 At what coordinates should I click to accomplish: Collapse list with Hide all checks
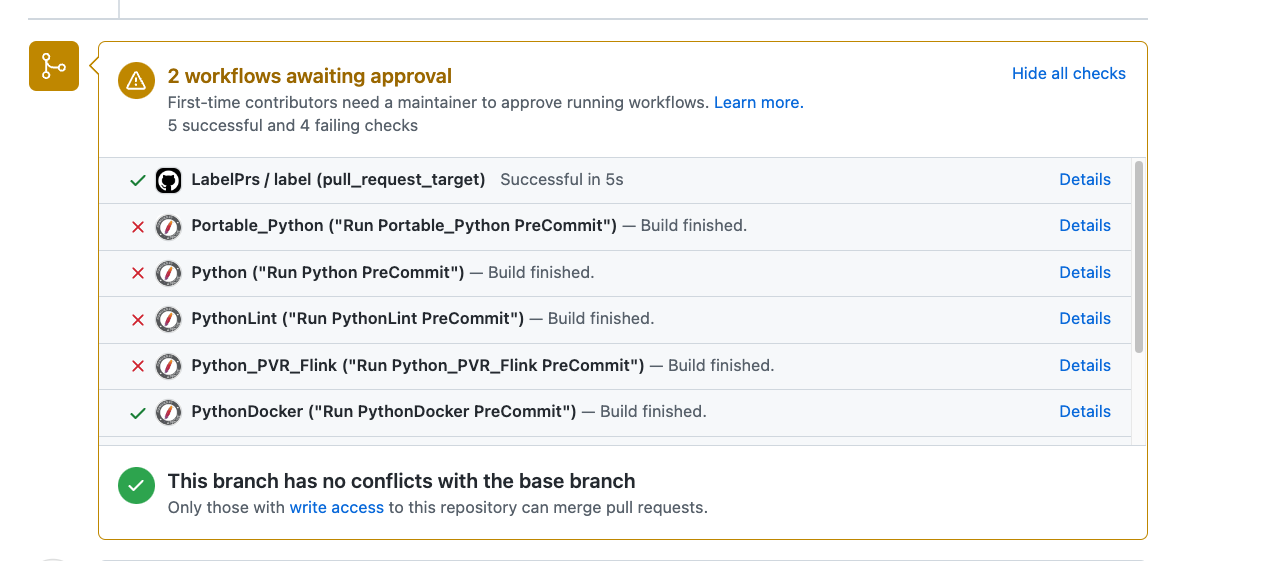[x=1068, y=73]
